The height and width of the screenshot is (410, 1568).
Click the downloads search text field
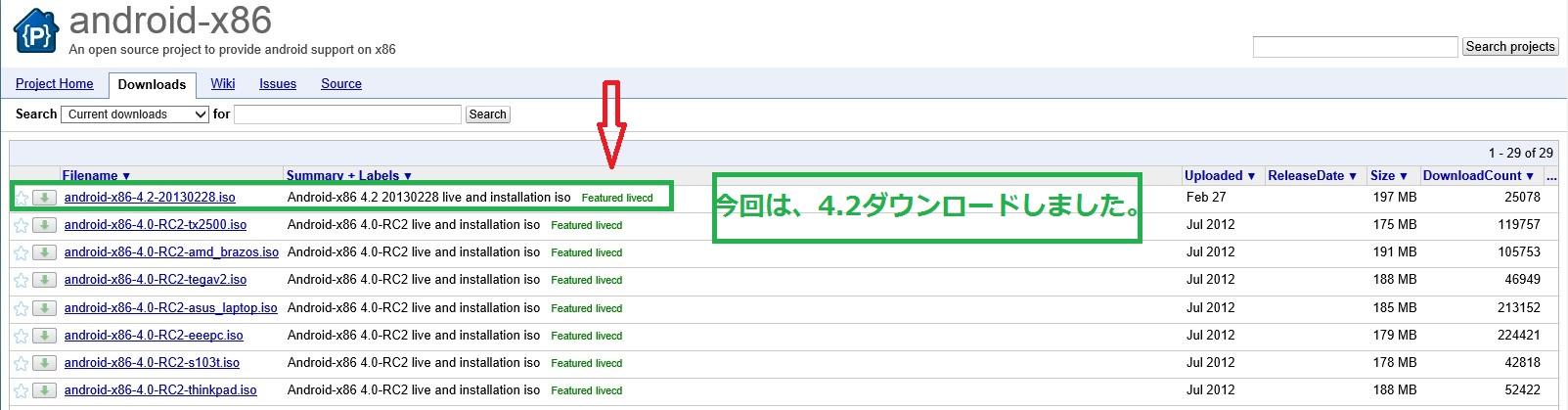point(347,114)
